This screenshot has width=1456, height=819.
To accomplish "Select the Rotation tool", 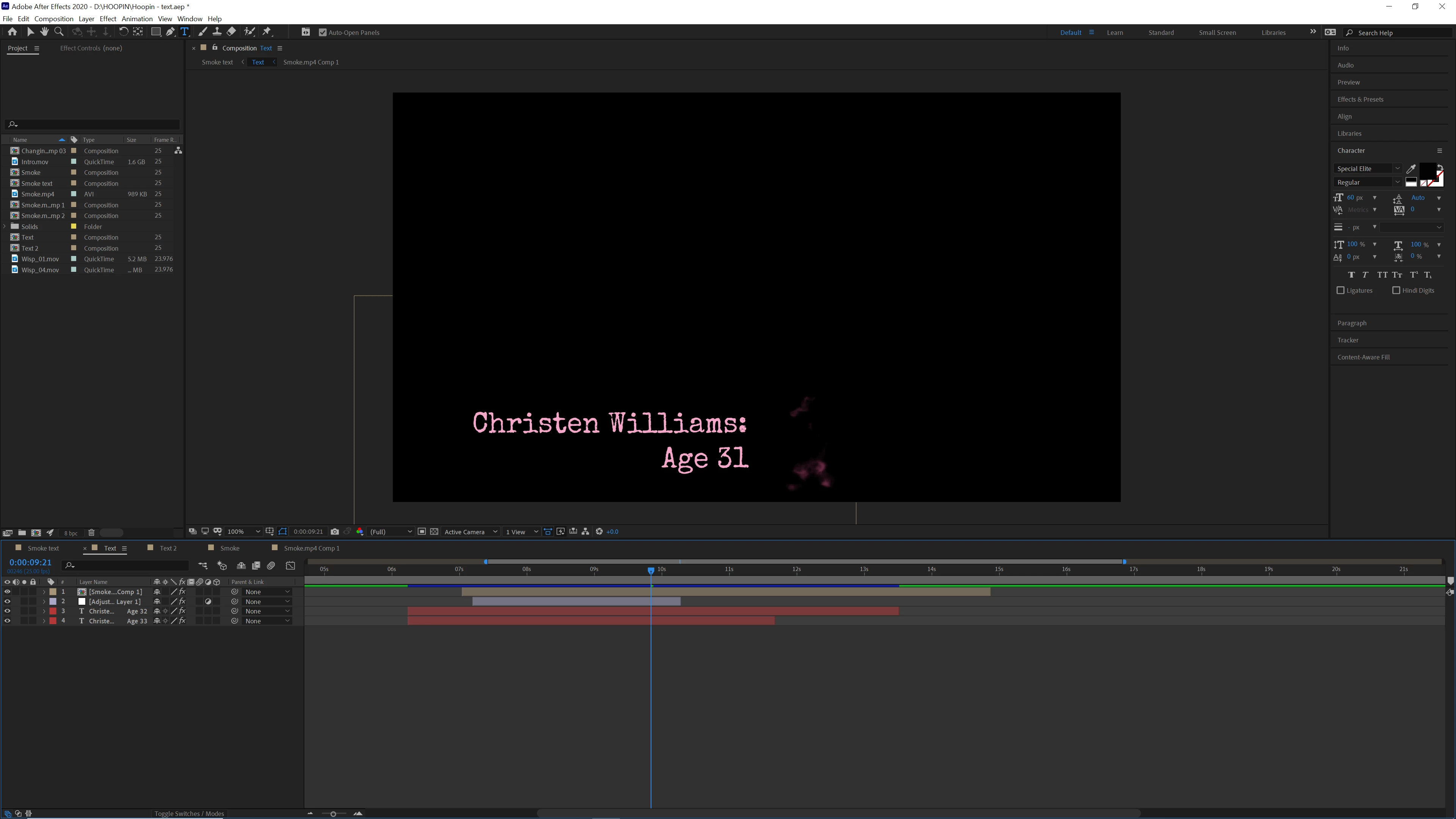I will coord(123,31).
